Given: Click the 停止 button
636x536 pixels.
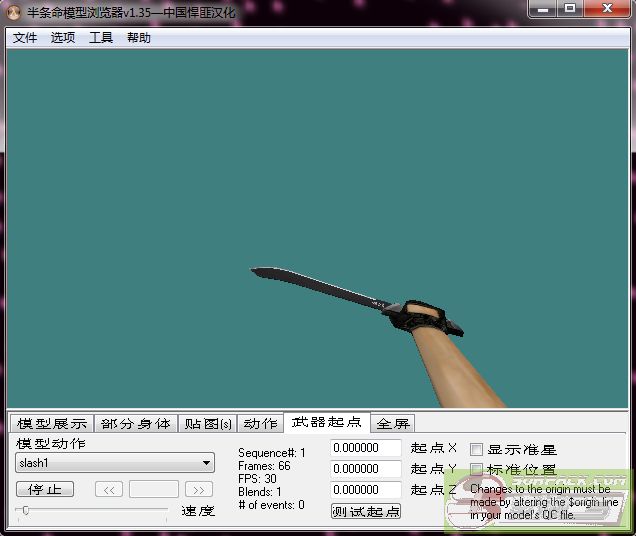Looking at the screenshot, I should (45, 489).
